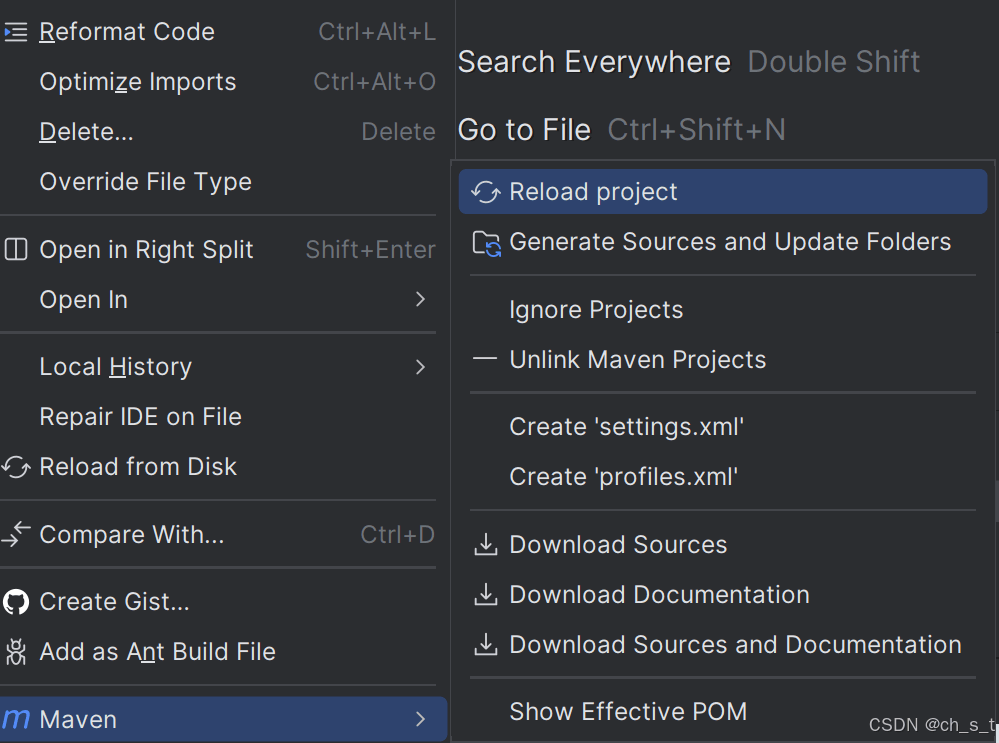Click the Download Documentation arrow icon

pyautogui.click(x=485, y=595)
